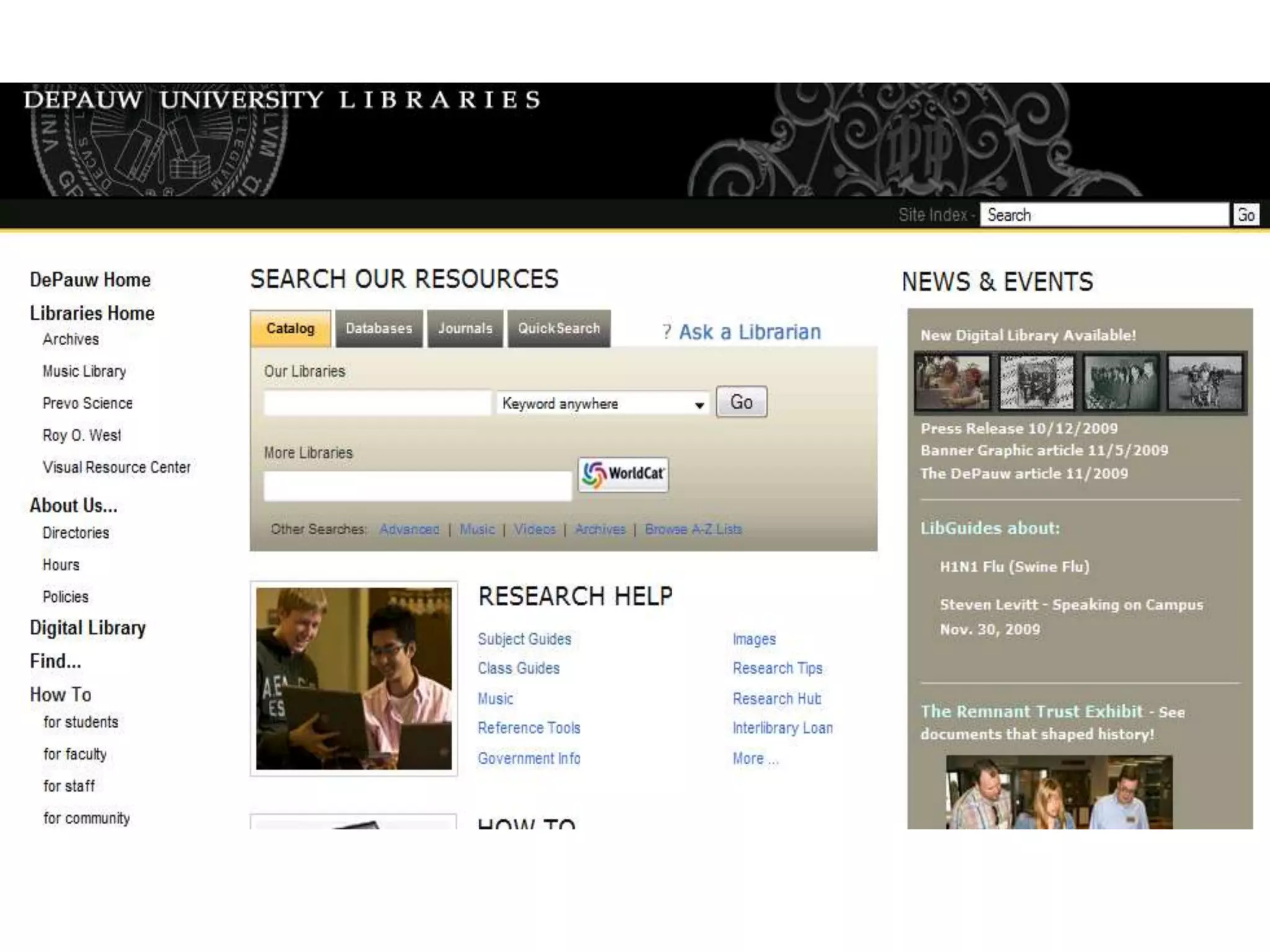
Task: Open Browse A-Z Lists link
Action: click(693, 529)
